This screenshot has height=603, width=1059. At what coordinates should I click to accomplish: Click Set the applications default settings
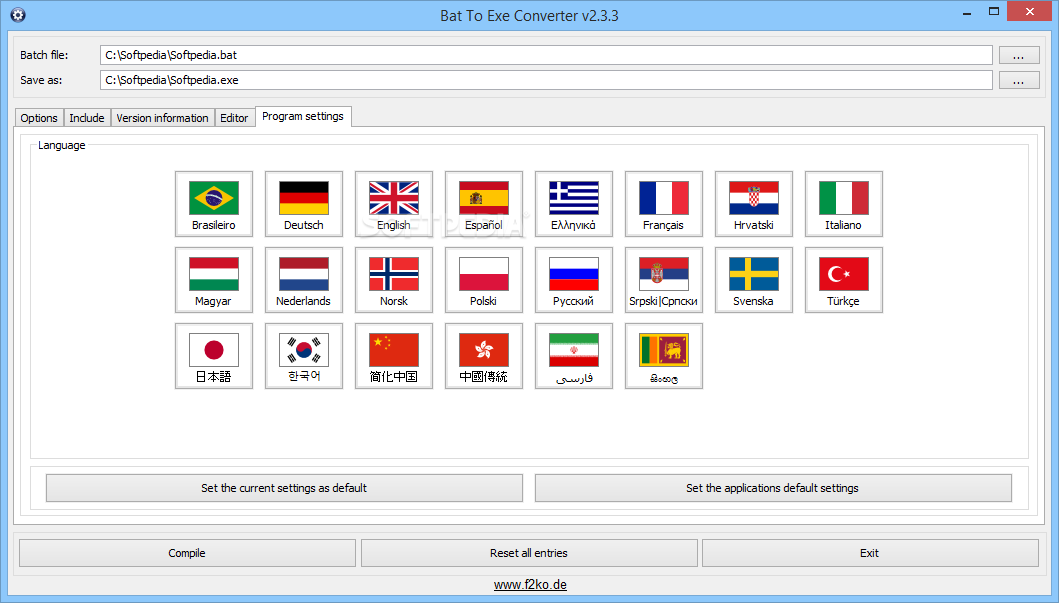tap(773, 488)
